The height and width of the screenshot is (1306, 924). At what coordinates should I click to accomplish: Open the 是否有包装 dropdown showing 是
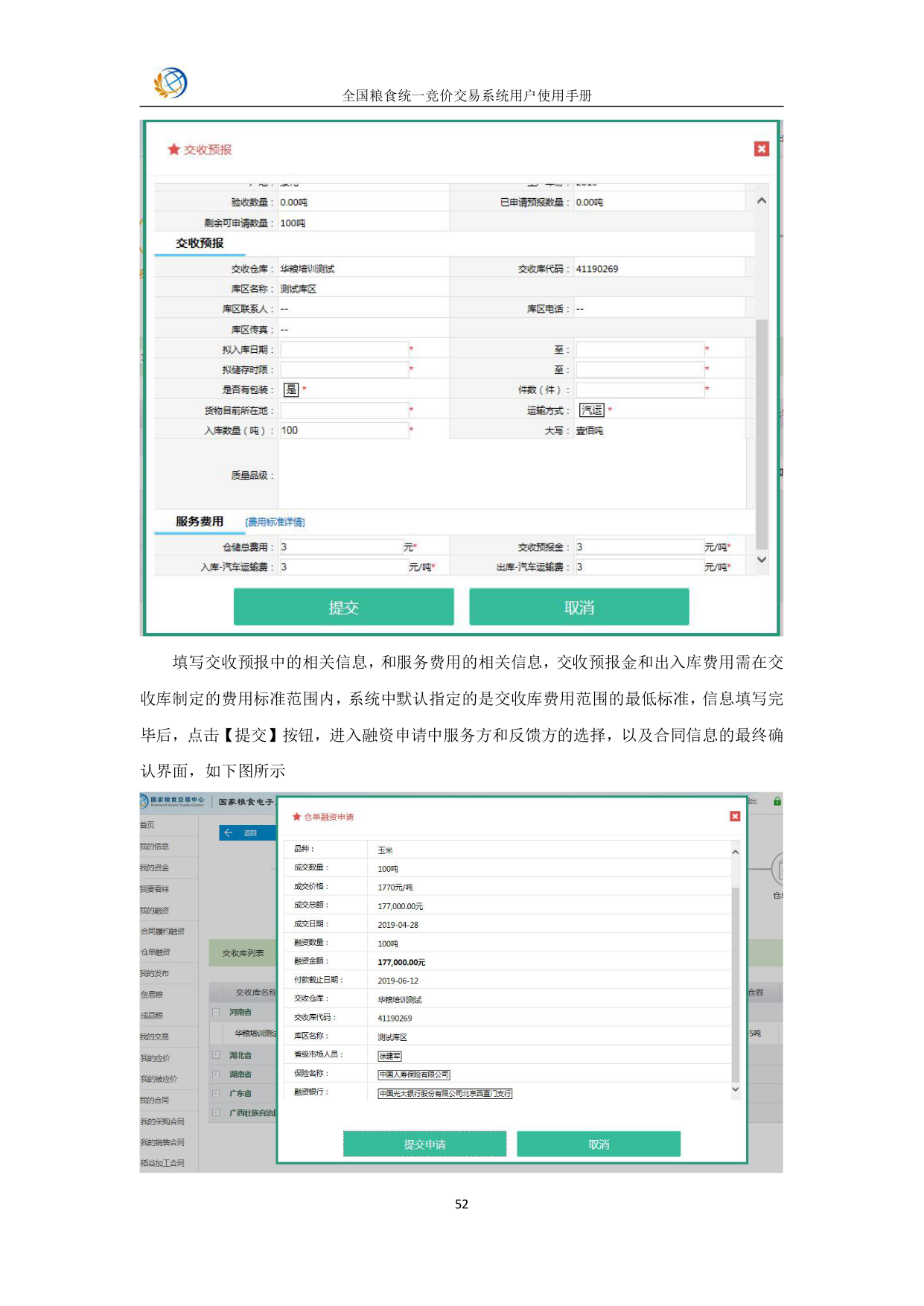[290, 389]
